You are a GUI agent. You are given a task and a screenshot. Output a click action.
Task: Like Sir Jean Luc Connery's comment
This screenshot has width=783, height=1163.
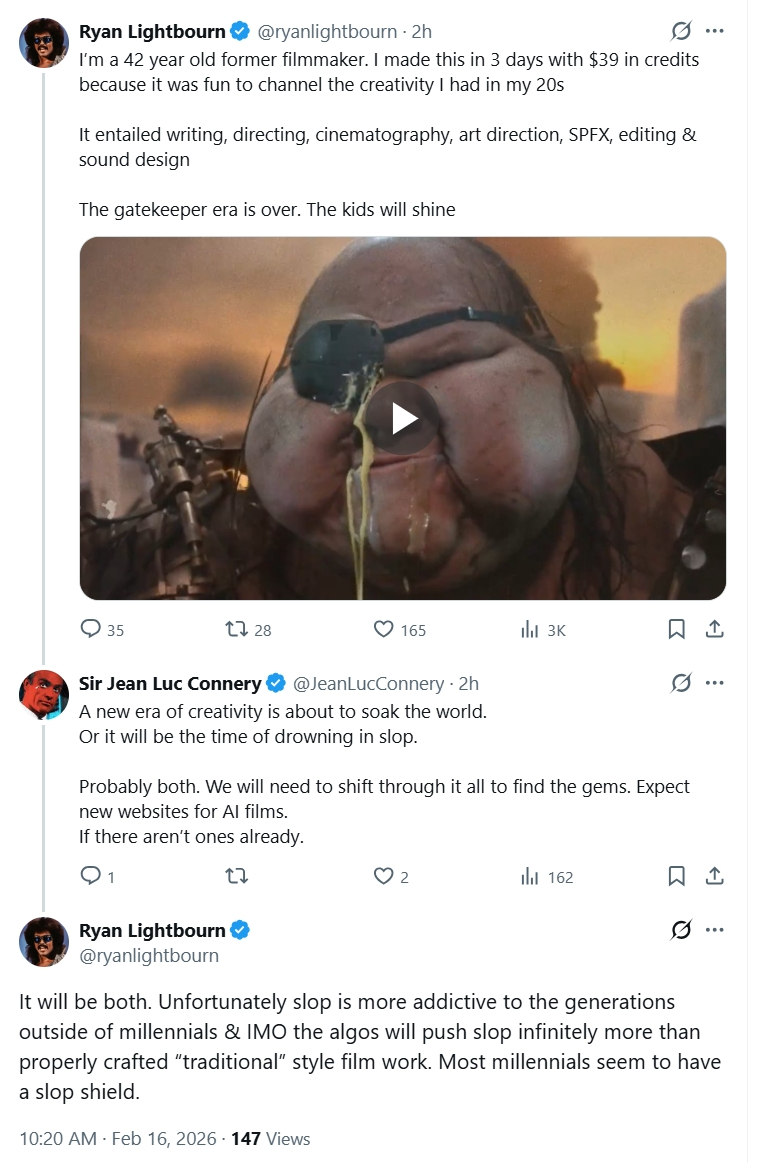pyautogui.click(x=383, y=876)
